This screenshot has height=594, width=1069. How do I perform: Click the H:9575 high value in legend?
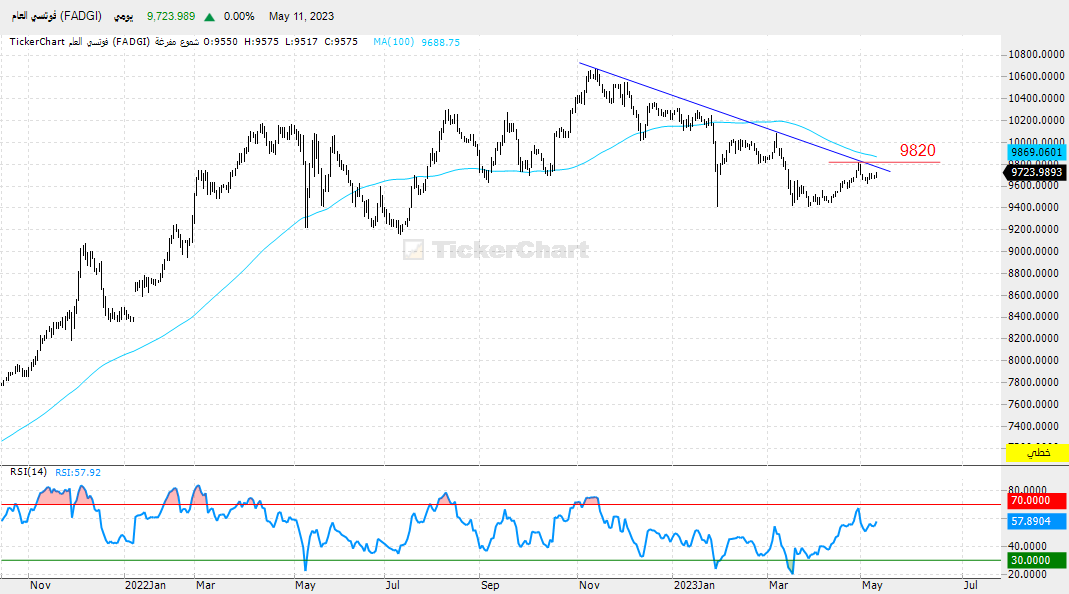click(x=262, y=42)
